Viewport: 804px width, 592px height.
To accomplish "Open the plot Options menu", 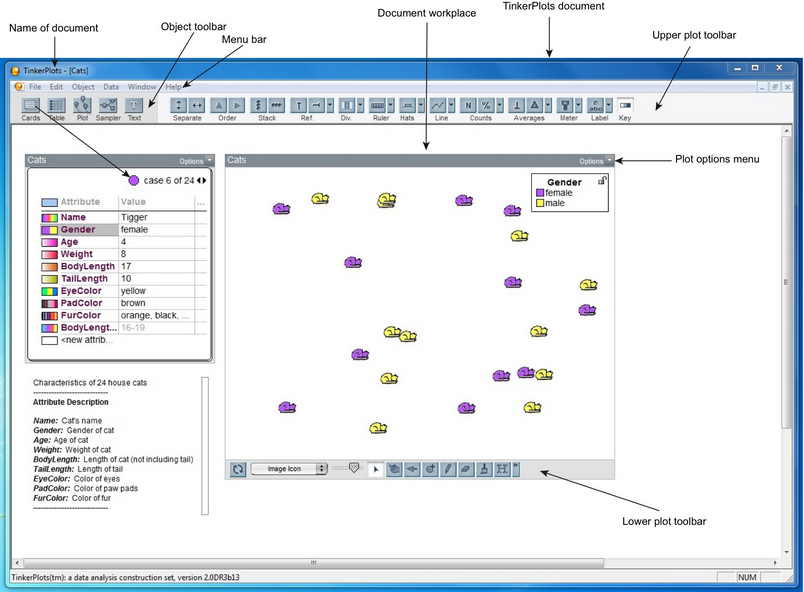I will pyautogui.click(x=596, y=161).
